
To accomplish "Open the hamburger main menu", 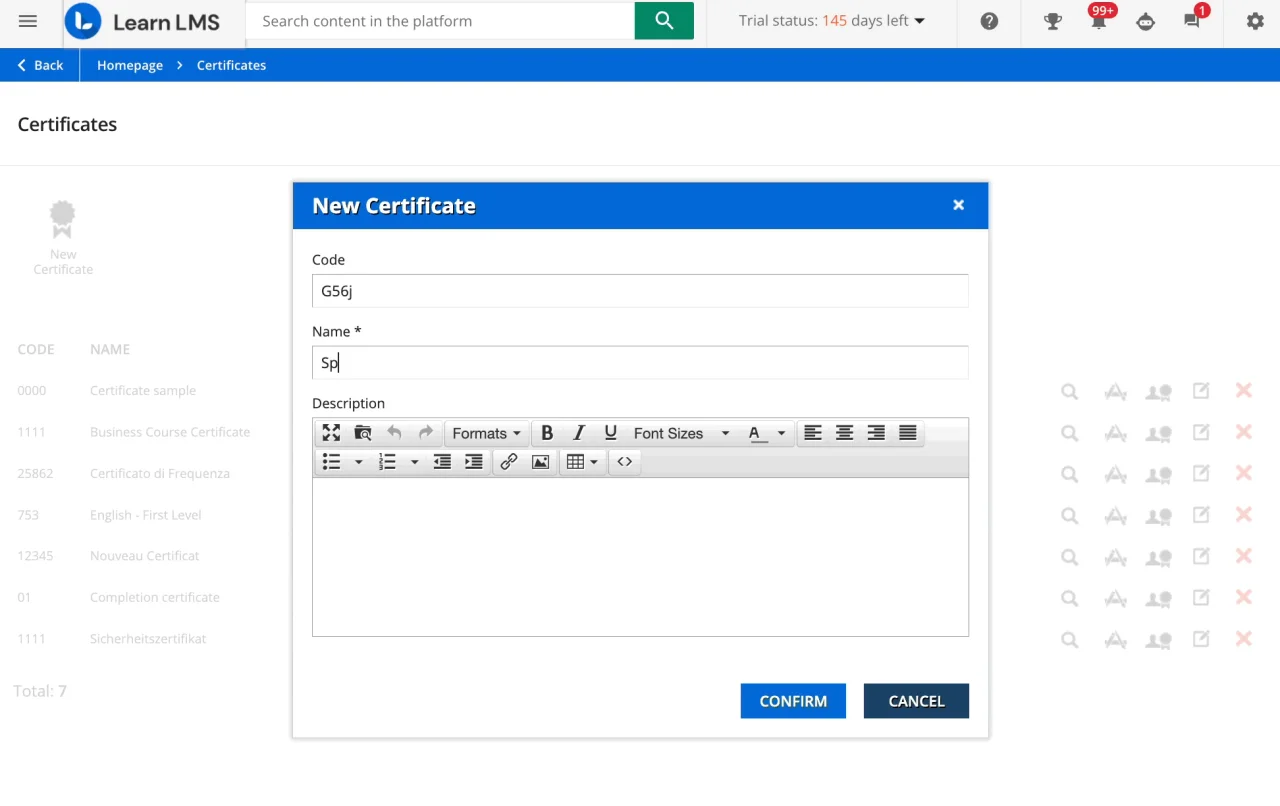I will pos(28,21).
